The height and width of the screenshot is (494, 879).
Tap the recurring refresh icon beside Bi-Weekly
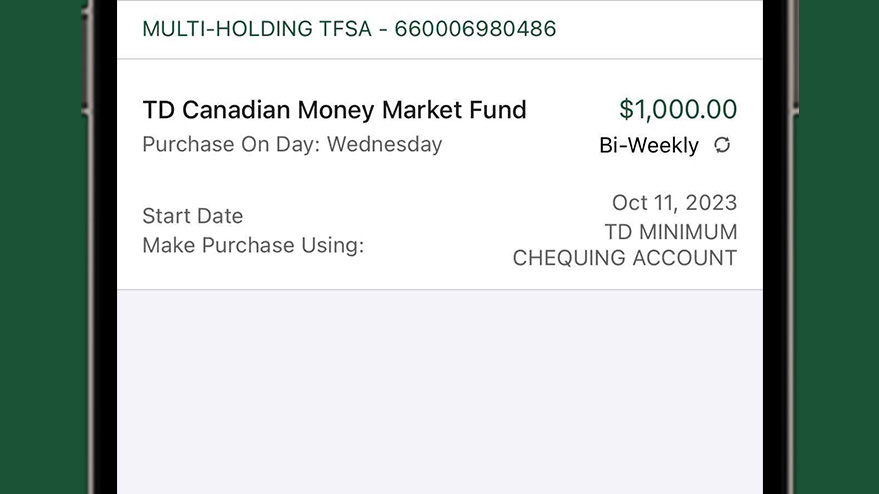[722, 145]
